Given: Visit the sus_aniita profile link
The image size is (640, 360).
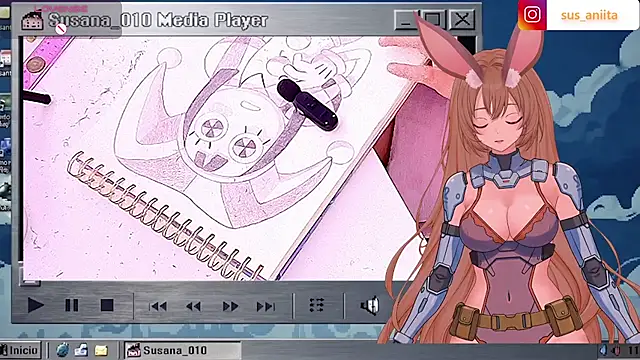Looking at the screenshot, I should pyautogui.click(x=589, y=16).
